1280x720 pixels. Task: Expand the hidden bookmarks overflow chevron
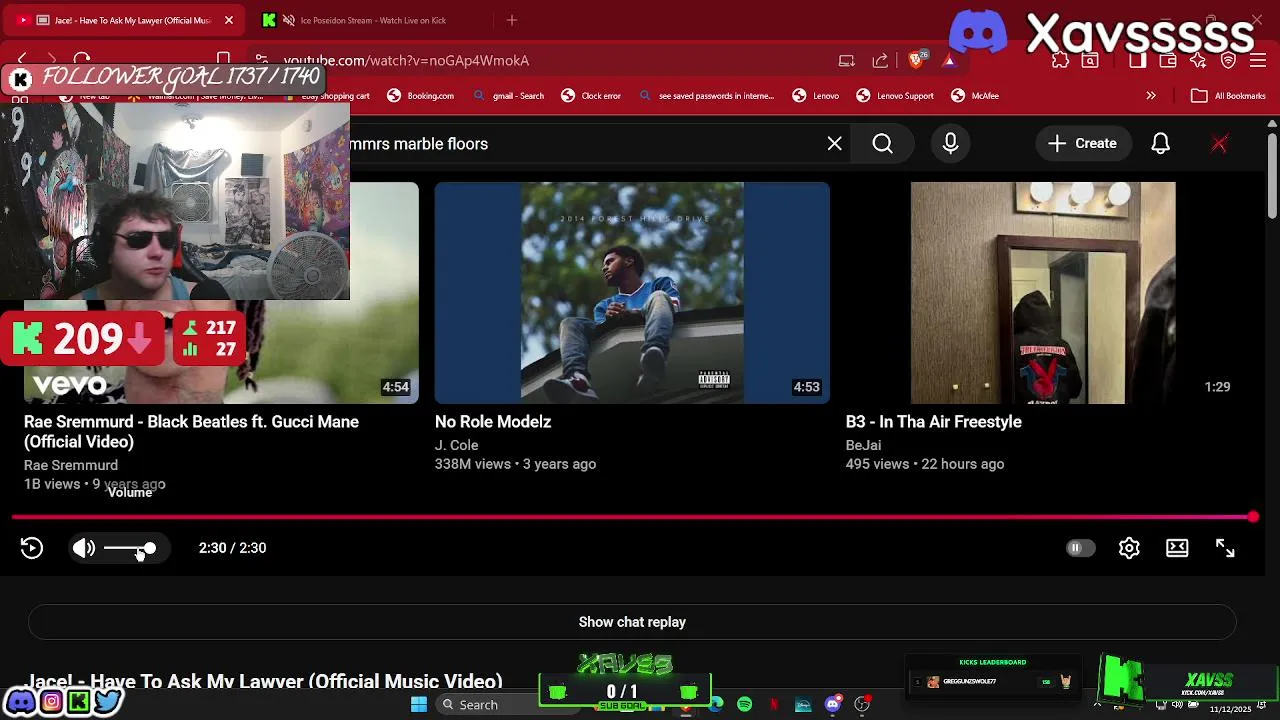pos(1151,96)
